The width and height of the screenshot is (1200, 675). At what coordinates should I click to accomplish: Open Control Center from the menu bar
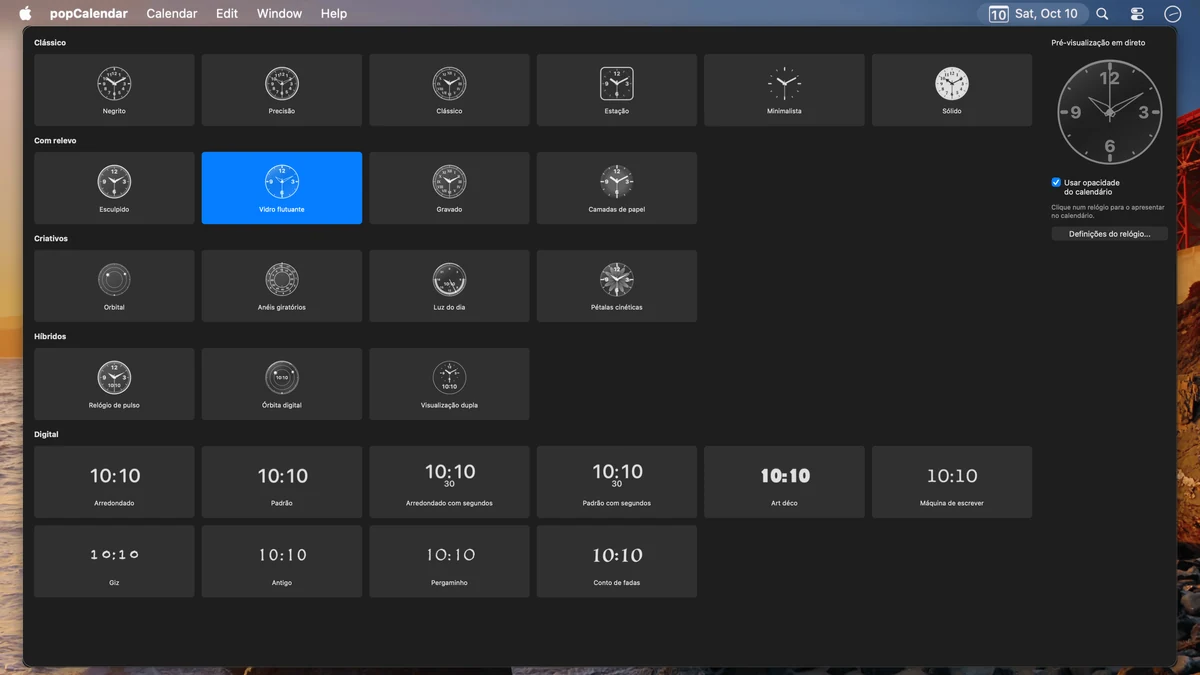pyautogui.click(x=1137, y=14)
